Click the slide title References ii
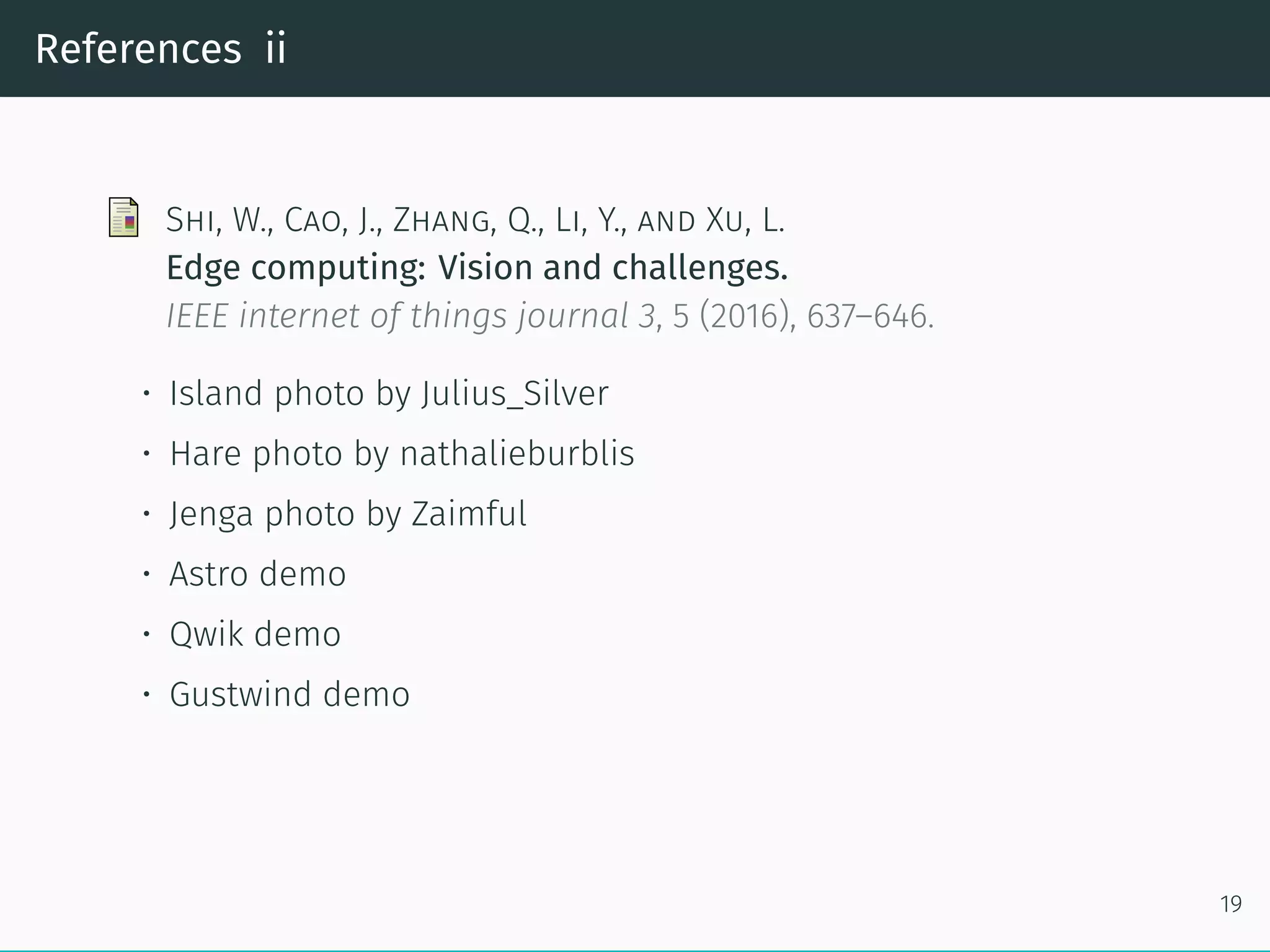1270x952 pixels. click(x=161, y=49)
